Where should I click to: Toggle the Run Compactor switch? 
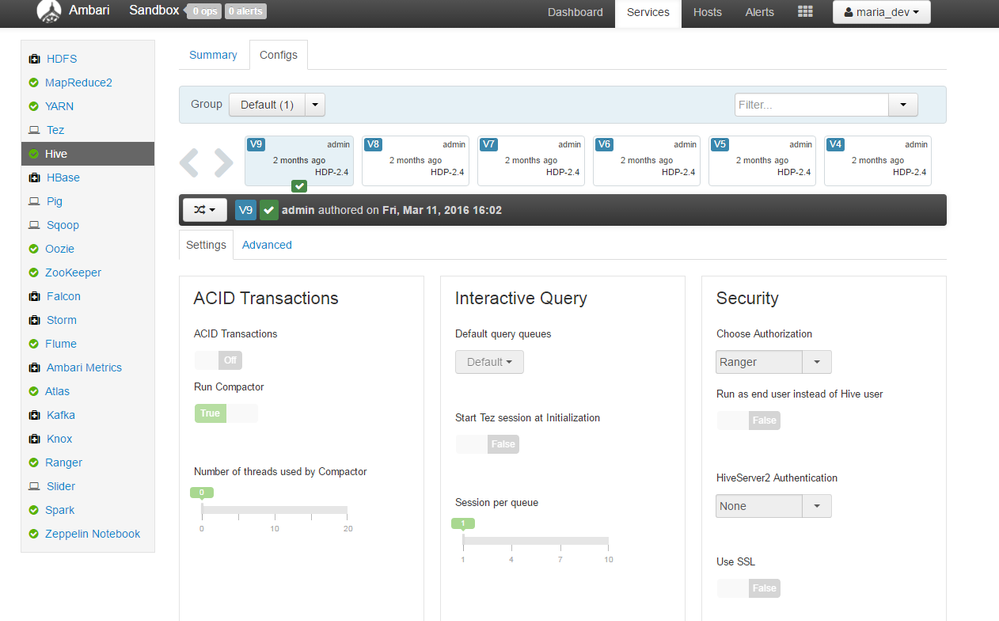(226, 413)
